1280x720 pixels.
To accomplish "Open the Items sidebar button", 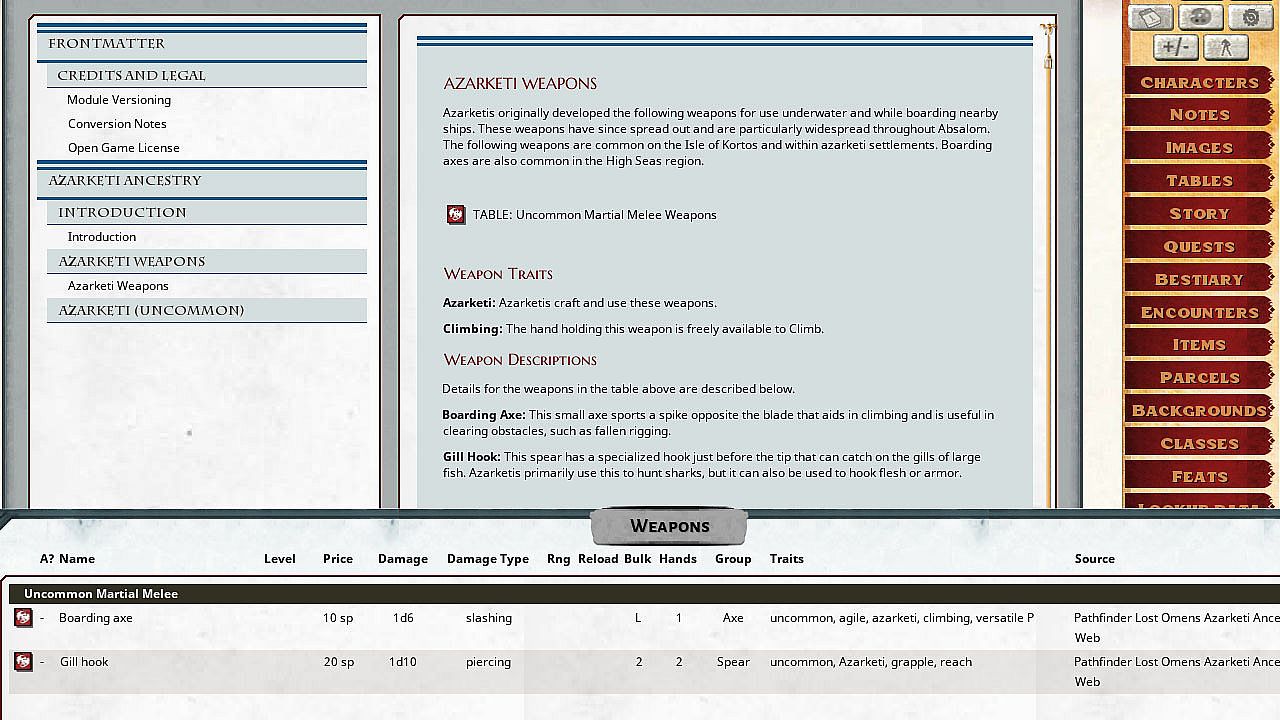I will point(1199,344).
